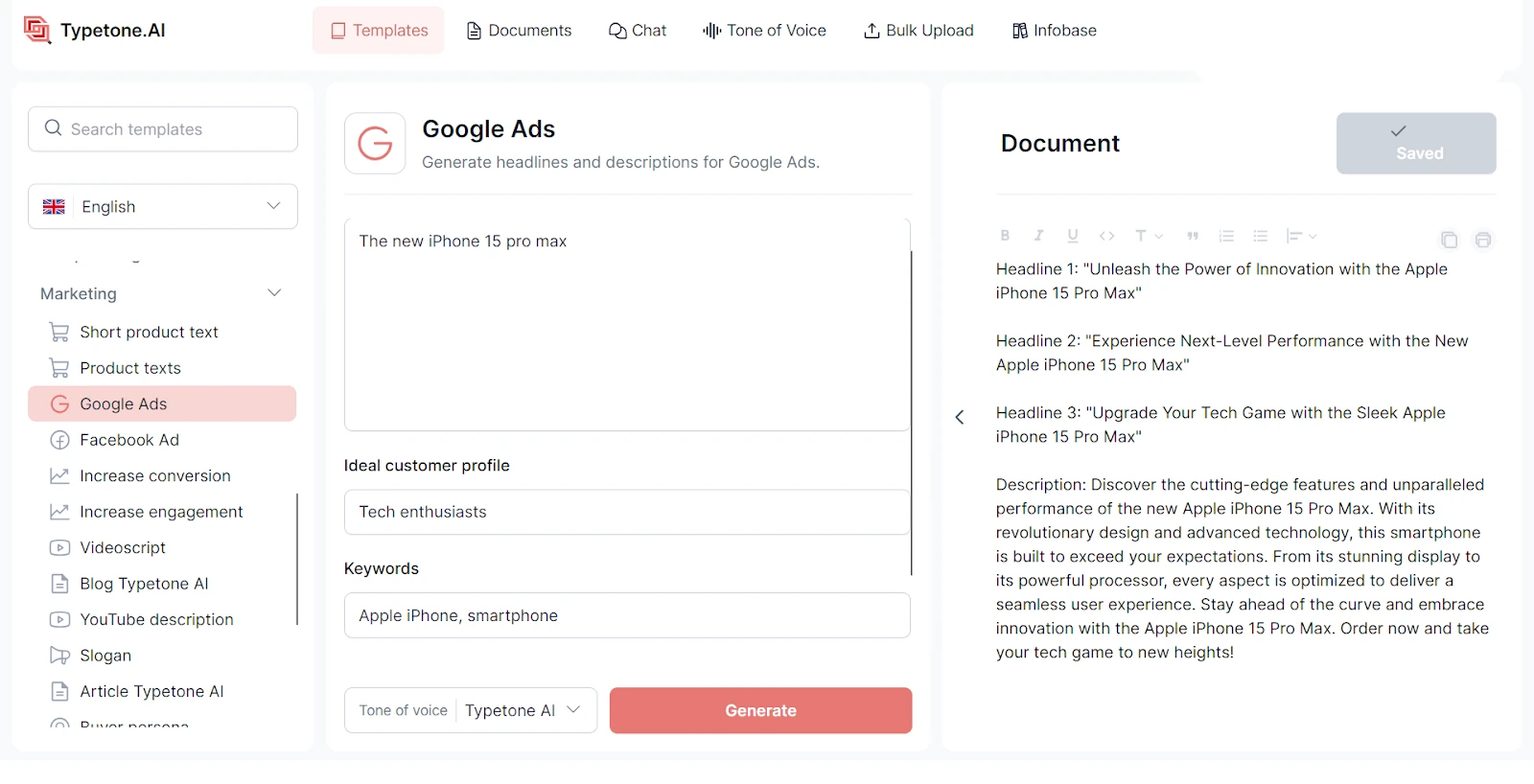Viewport: 1534px width, 784px height.
Task: Click the Keywords input field
Action: coord(627,615)
